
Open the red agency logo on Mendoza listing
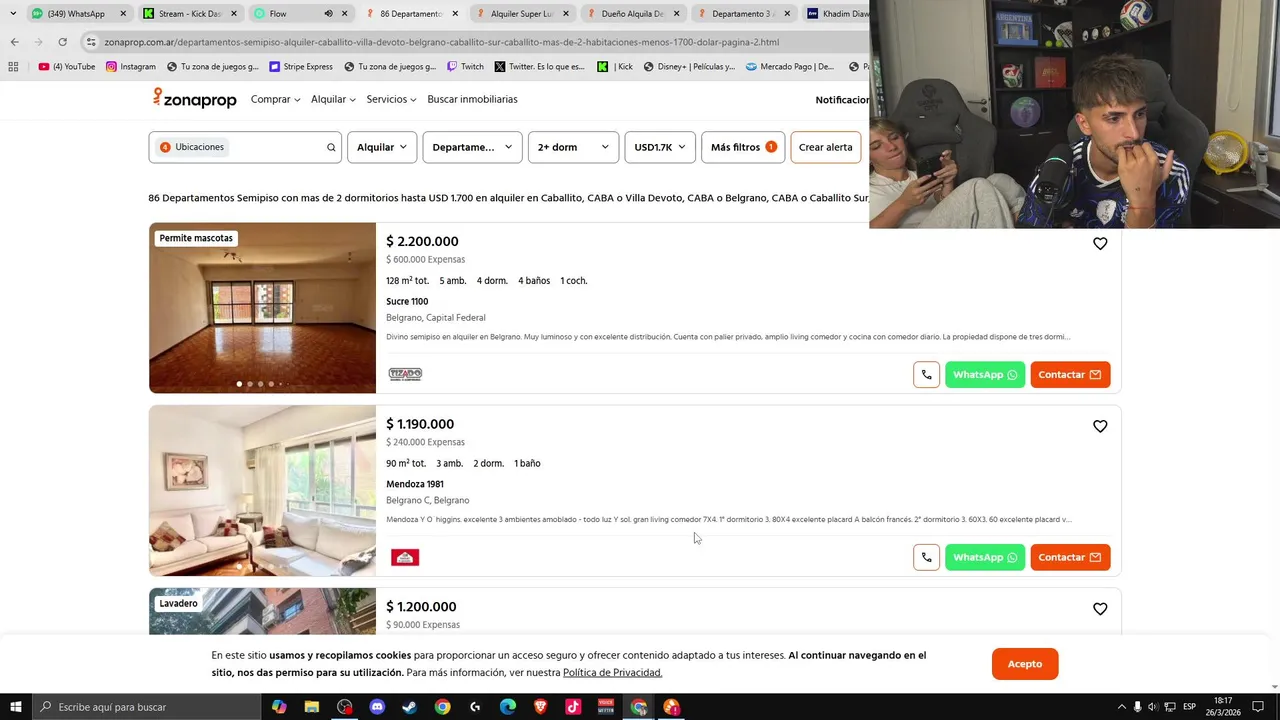[x=405, y=557]
